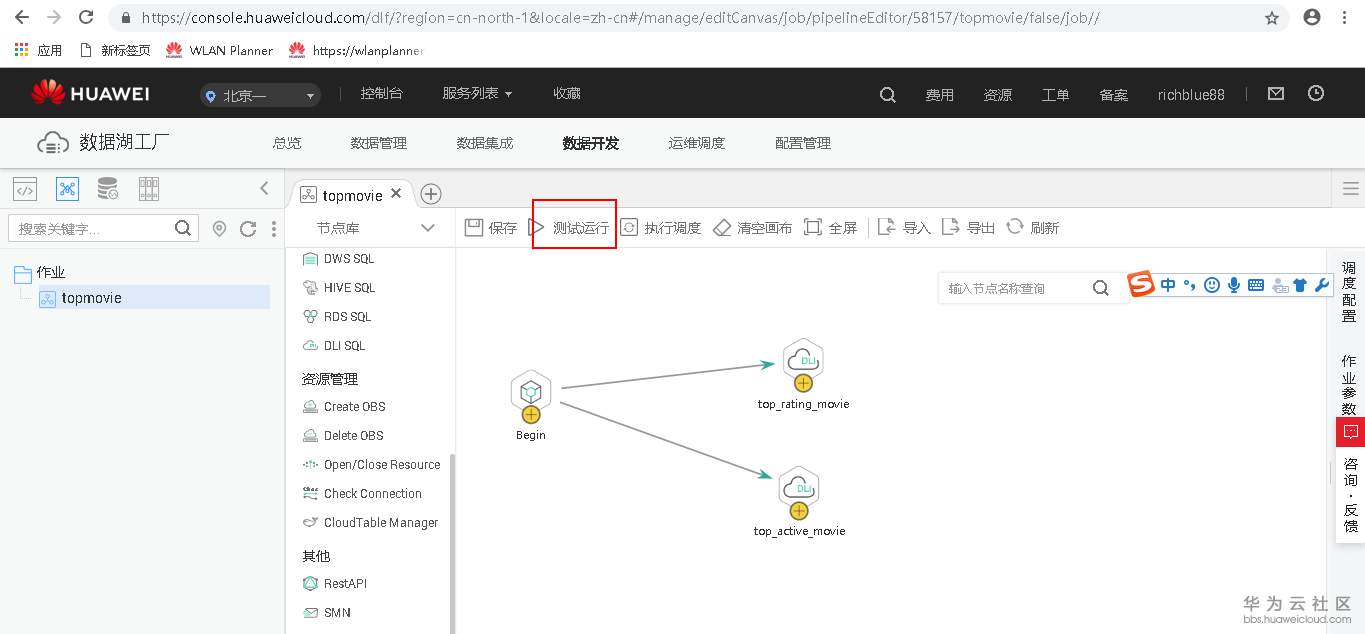This screenshot has width=1365, height=634.
Task: Locate current job with the pin icon
Action: [x=220, y=229]
